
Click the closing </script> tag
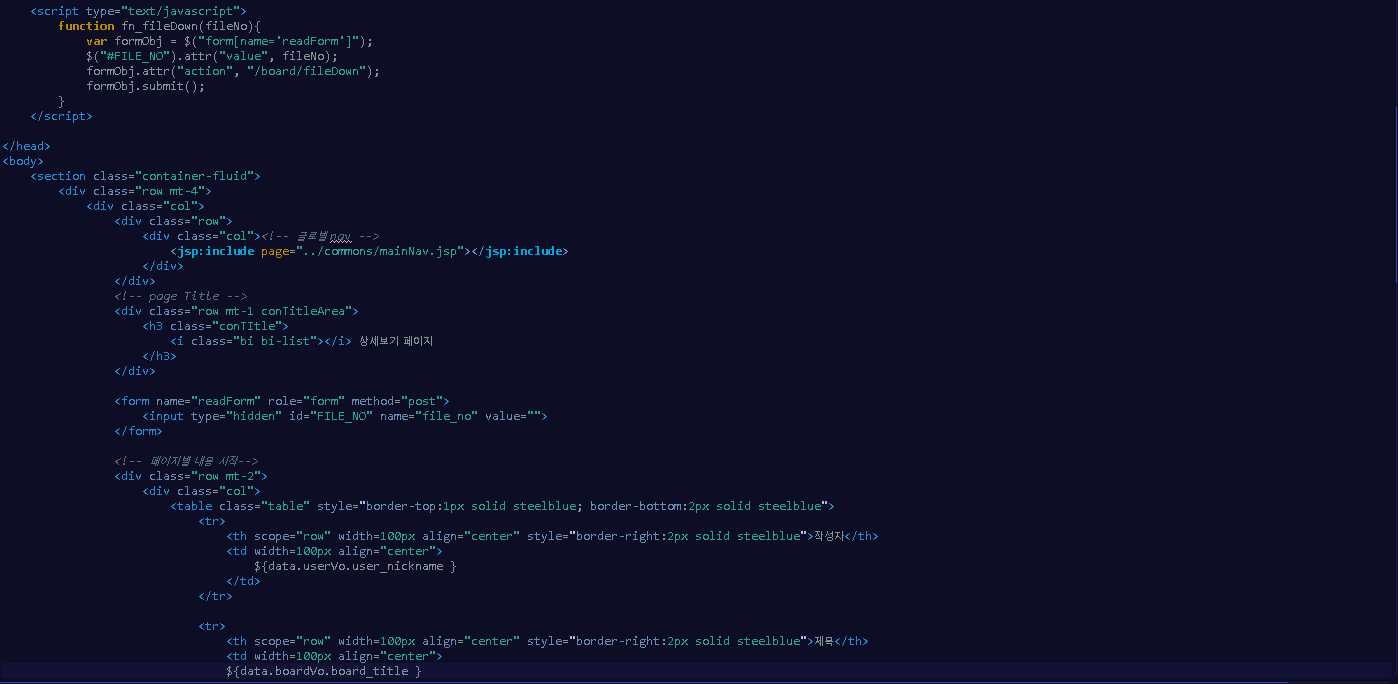coord(61,116)
